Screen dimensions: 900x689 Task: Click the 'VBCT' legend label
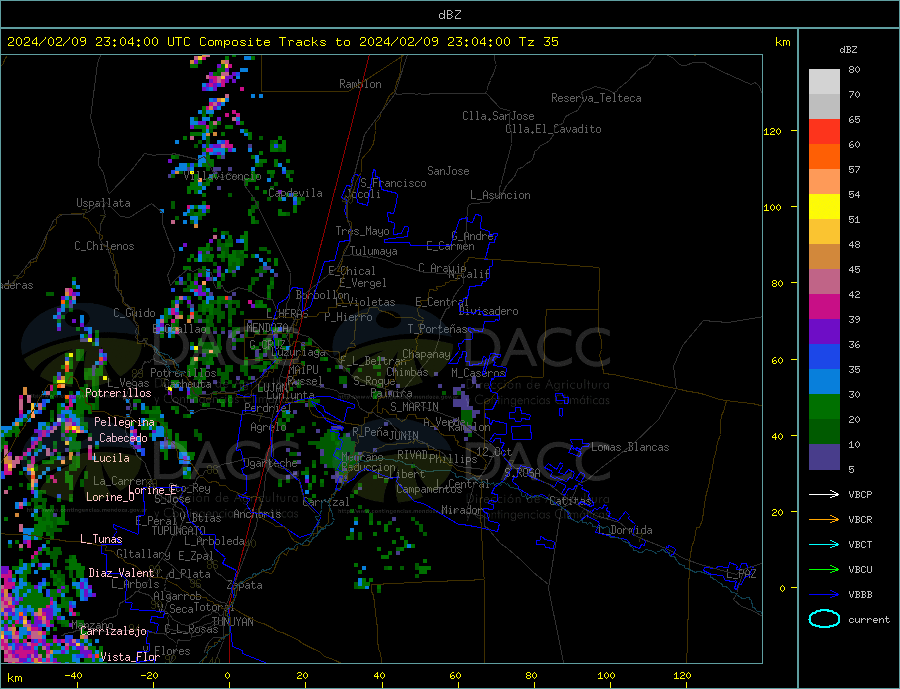tap(860, 544)
